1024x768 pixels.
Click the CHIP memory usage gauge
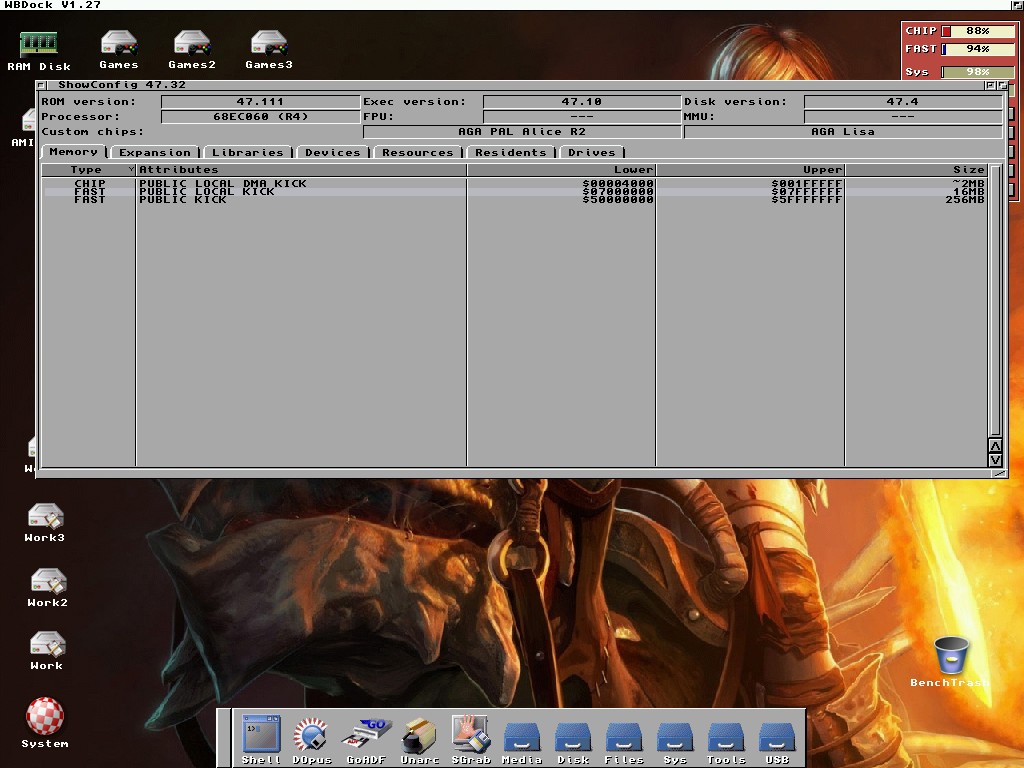978,31
